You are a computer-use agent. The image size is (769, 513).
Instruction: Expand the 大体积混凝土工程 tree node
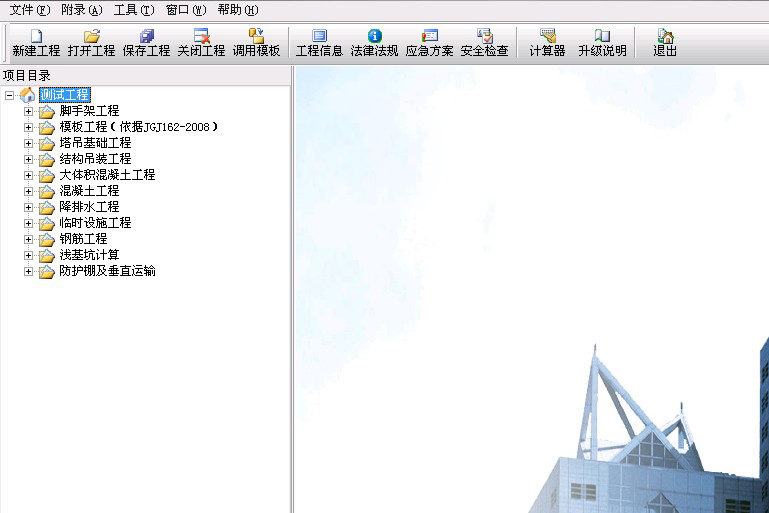(x=28, y=176)
